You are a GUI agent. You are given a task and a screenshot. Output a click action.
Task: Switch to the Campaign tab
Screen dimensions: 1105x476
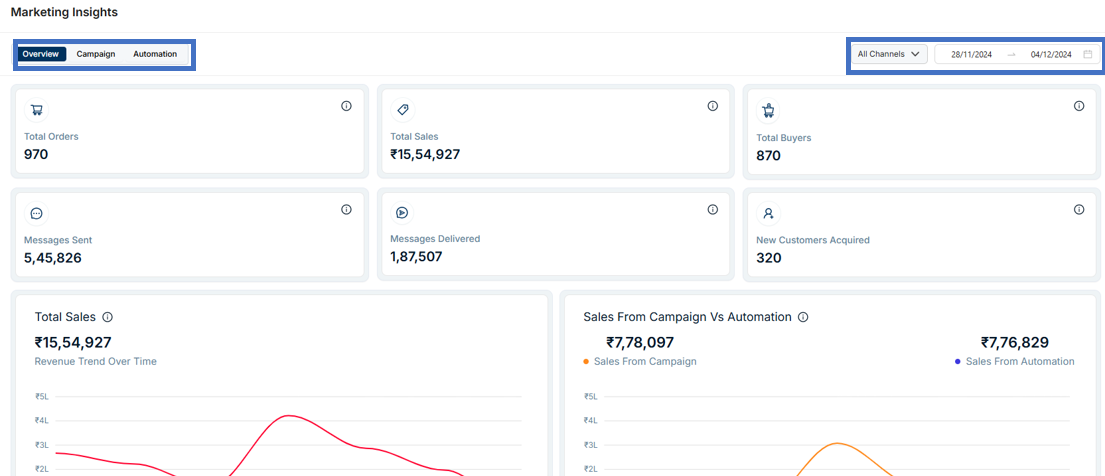click(96, 54)
